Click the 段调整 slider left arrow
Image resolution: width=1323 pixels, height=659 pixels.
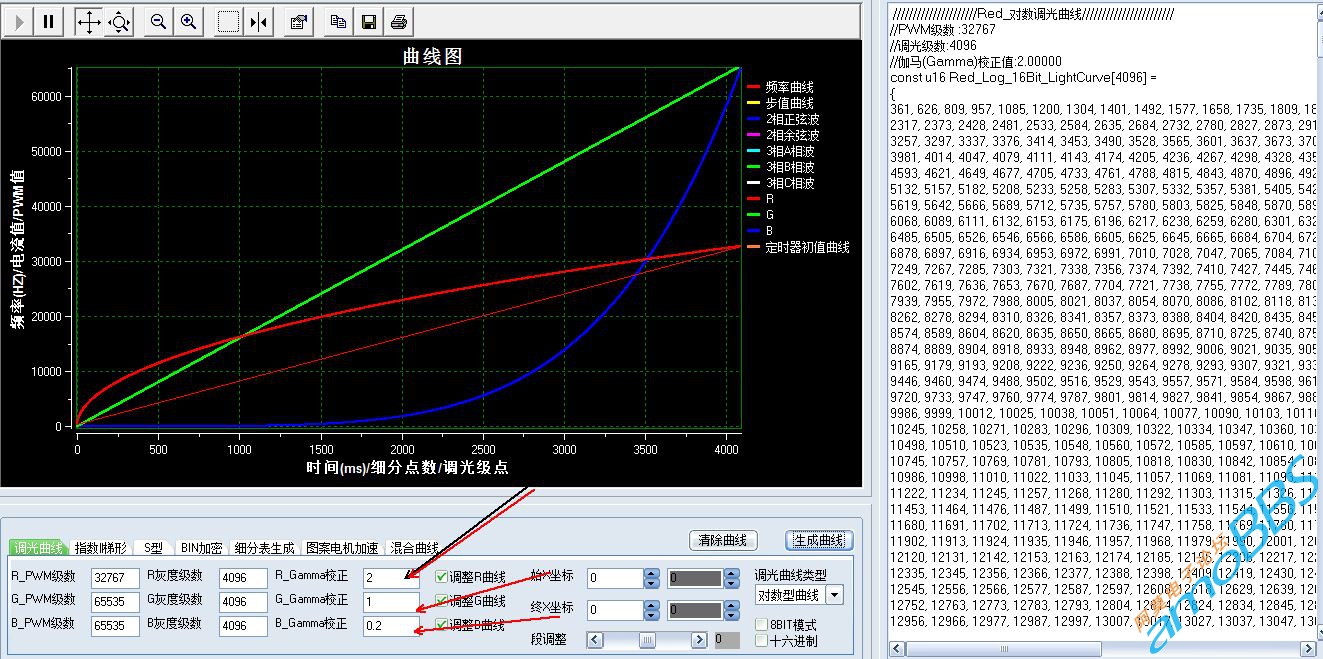click(594, 640)
